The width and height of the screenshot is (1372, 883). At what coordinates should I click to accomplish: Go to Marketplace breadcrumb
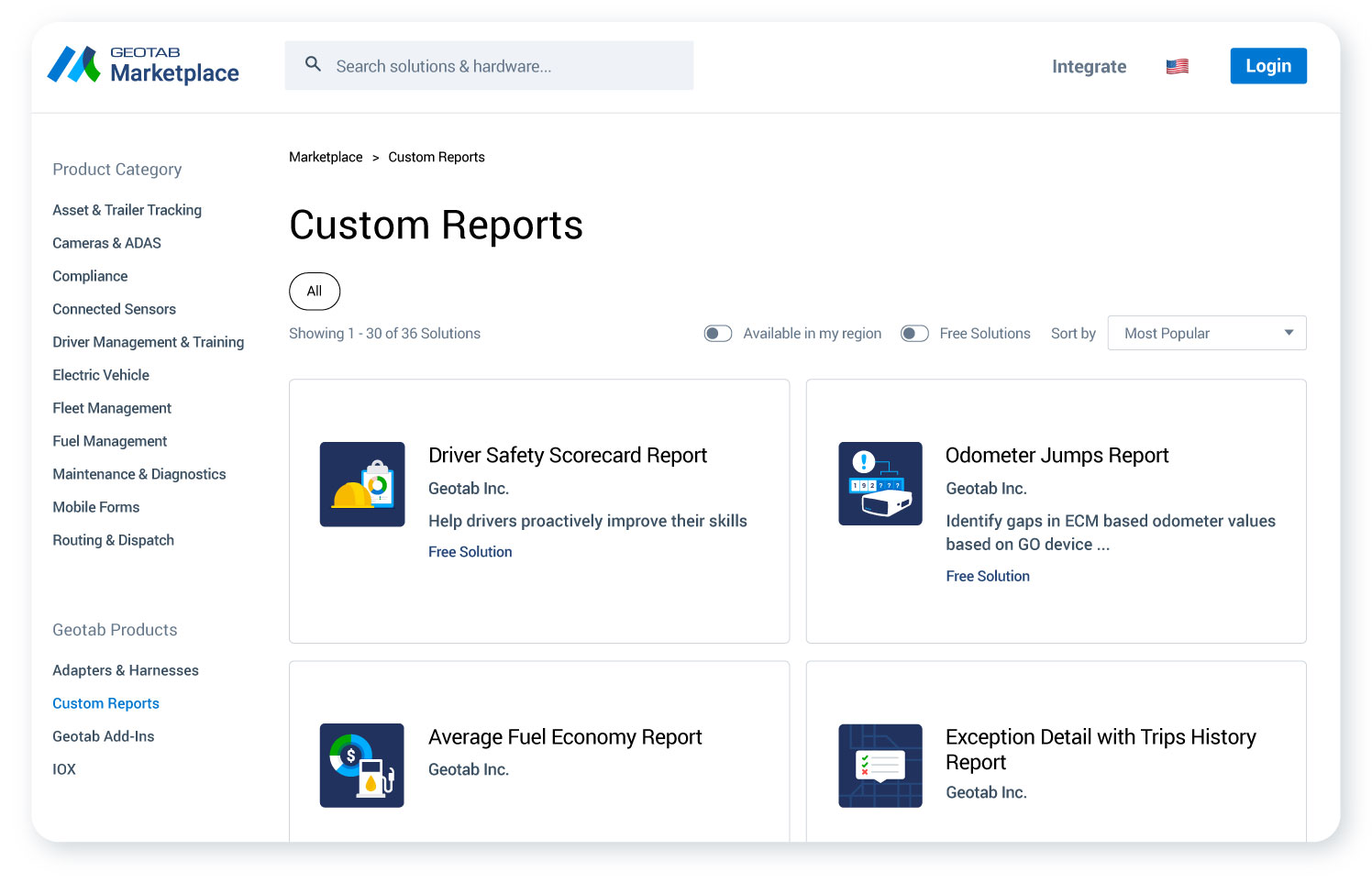pos(326,157)
